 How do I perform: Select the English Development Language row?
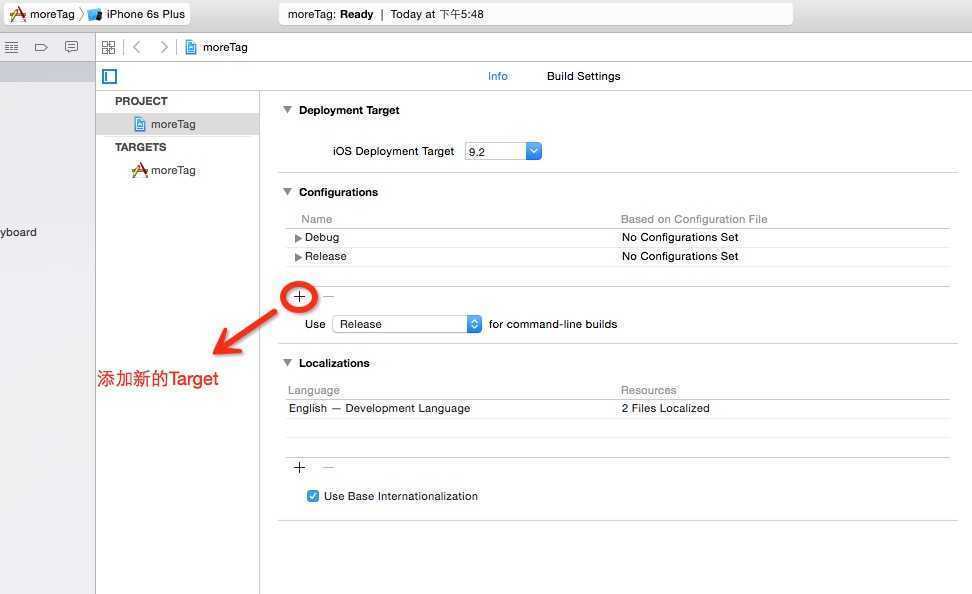coord(617,409)
